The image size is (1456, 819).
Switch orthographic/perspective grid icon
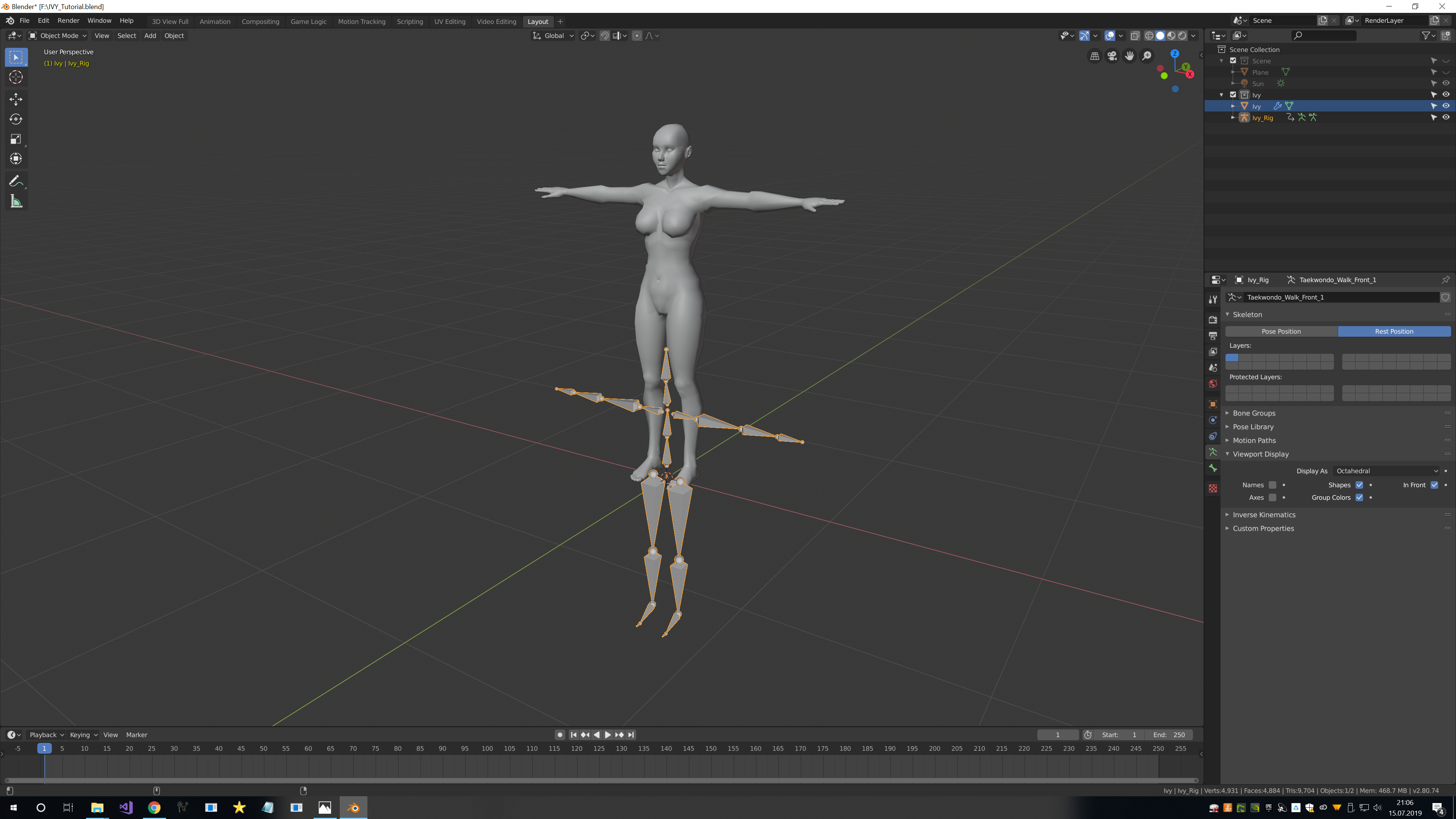tap(1095, 55)
